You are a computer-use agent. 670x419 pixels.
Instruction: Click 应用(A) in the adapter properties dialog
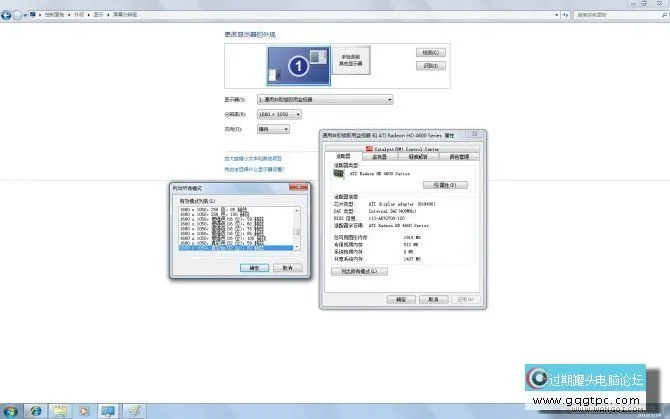click(x=466, y=299)
